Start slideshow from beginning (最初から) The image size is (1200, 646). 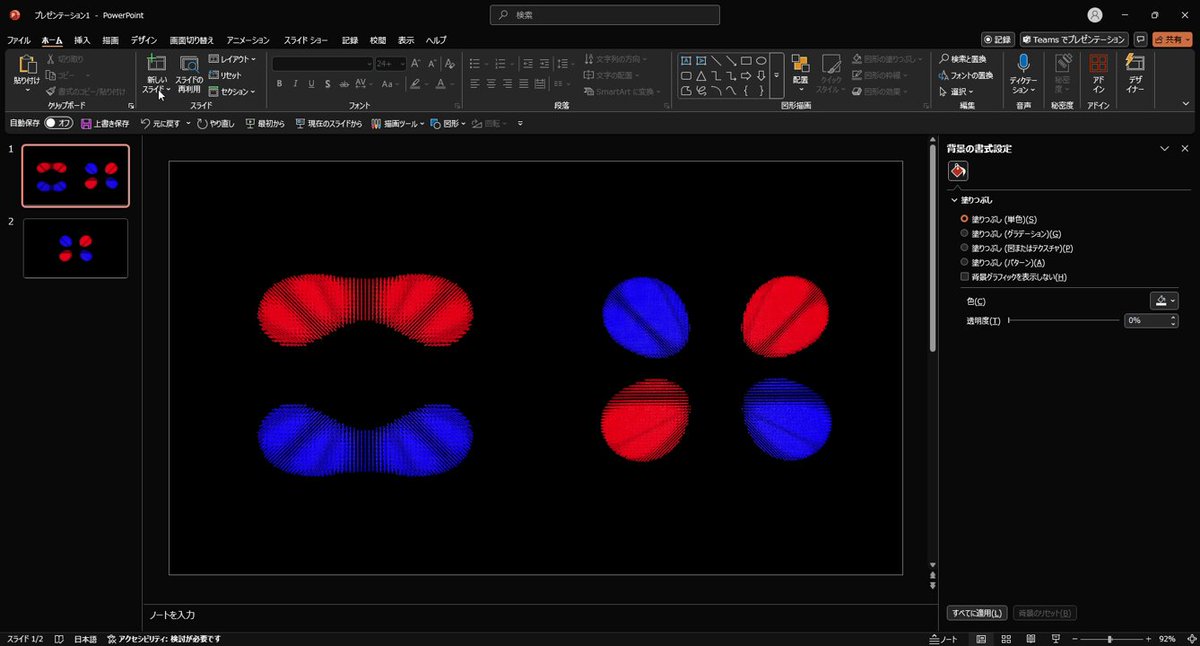pos(265,124)
